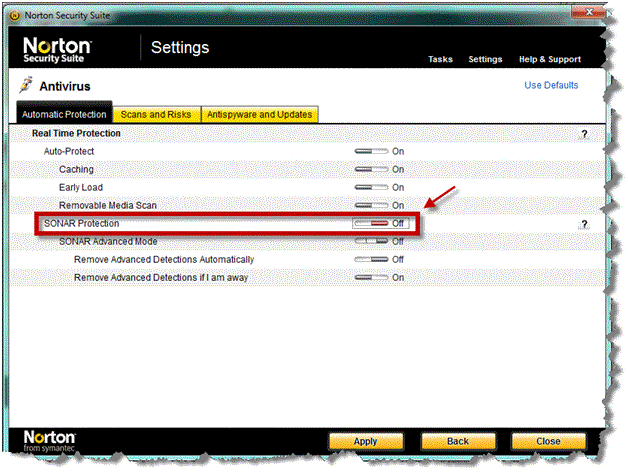This screenshot has height=472, width=628.
Task: Click the Caching label
Action: point(76,169)
